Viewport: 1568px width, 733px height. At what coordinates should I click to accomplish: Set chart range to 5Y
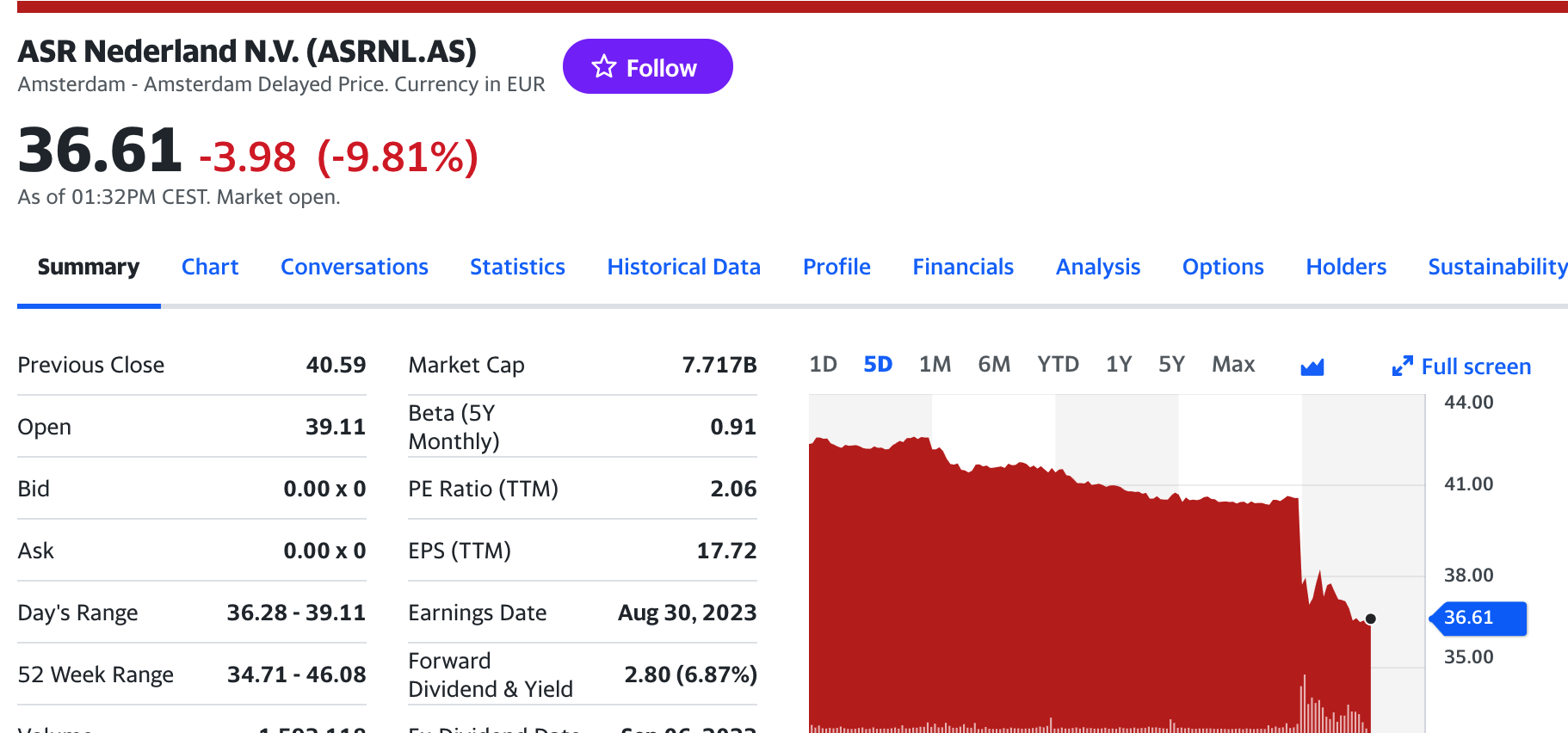tap(1171, 365)
